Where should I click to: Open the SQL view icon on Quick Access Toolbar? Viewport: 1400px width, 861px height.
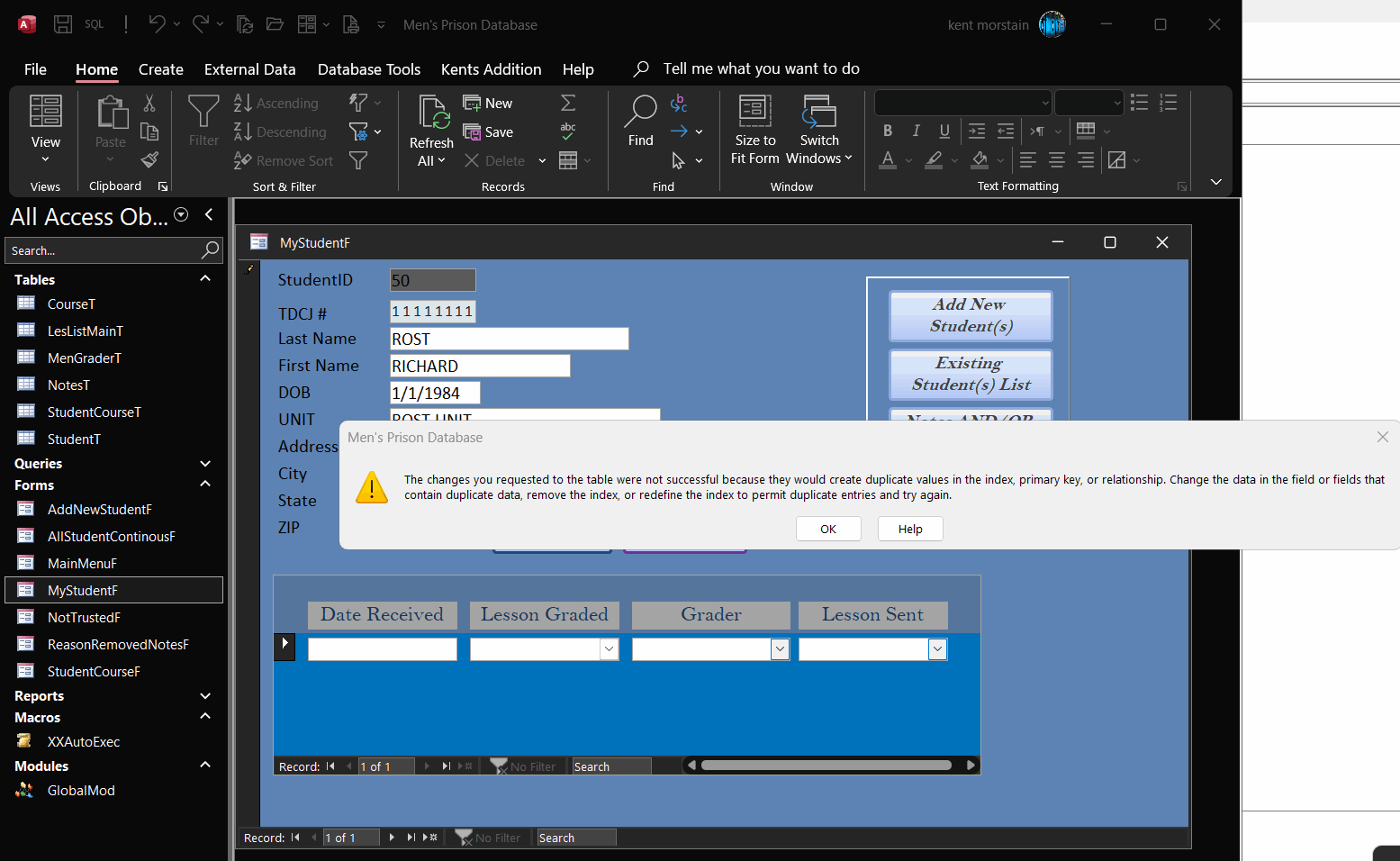coord(94,24)
